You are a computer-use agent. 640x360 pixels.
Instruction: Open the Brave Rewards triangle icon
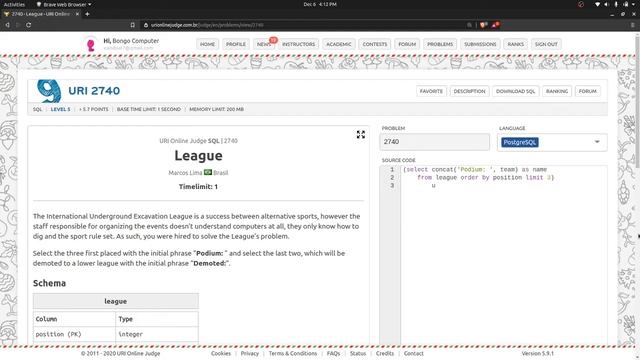[495, 25]
